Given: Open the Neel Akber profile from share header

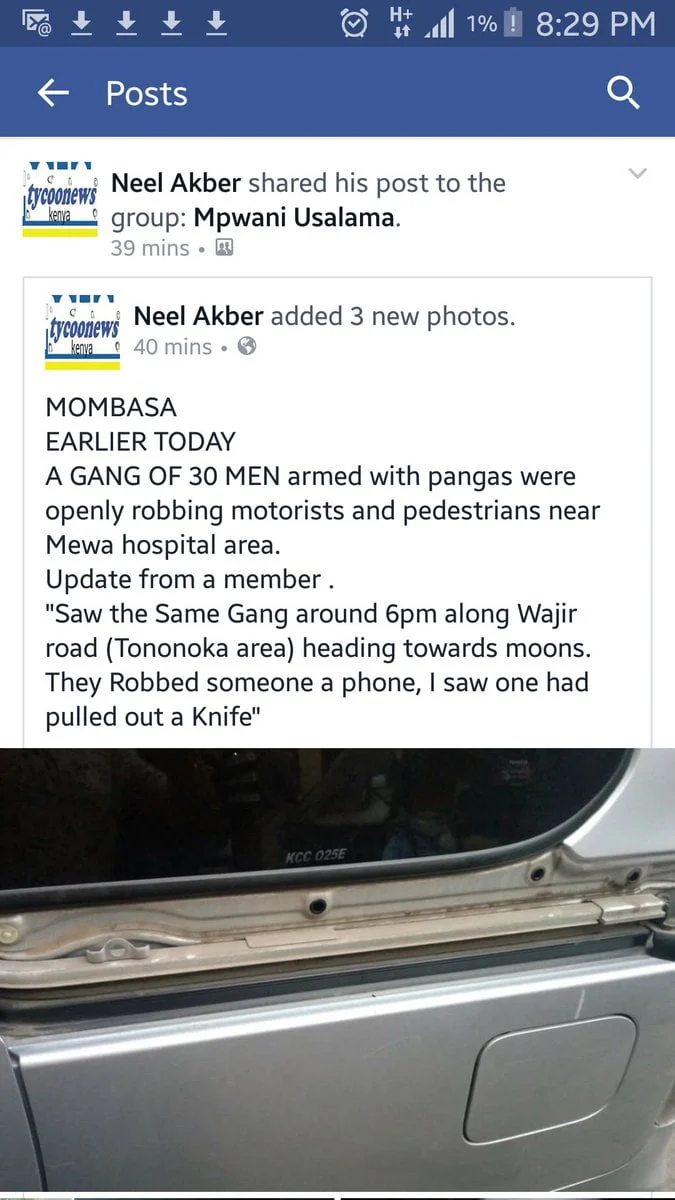Looking at the screenshot, I should [176, 183].
